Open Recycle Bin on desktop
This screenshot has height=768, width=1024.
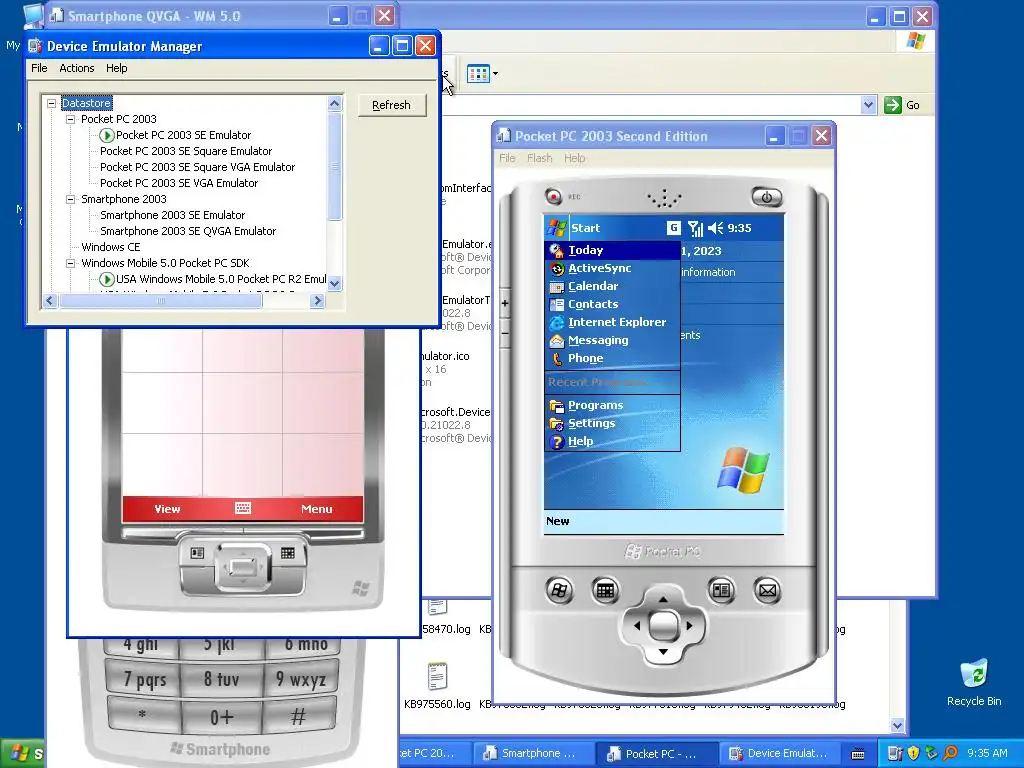click(974, 682)
